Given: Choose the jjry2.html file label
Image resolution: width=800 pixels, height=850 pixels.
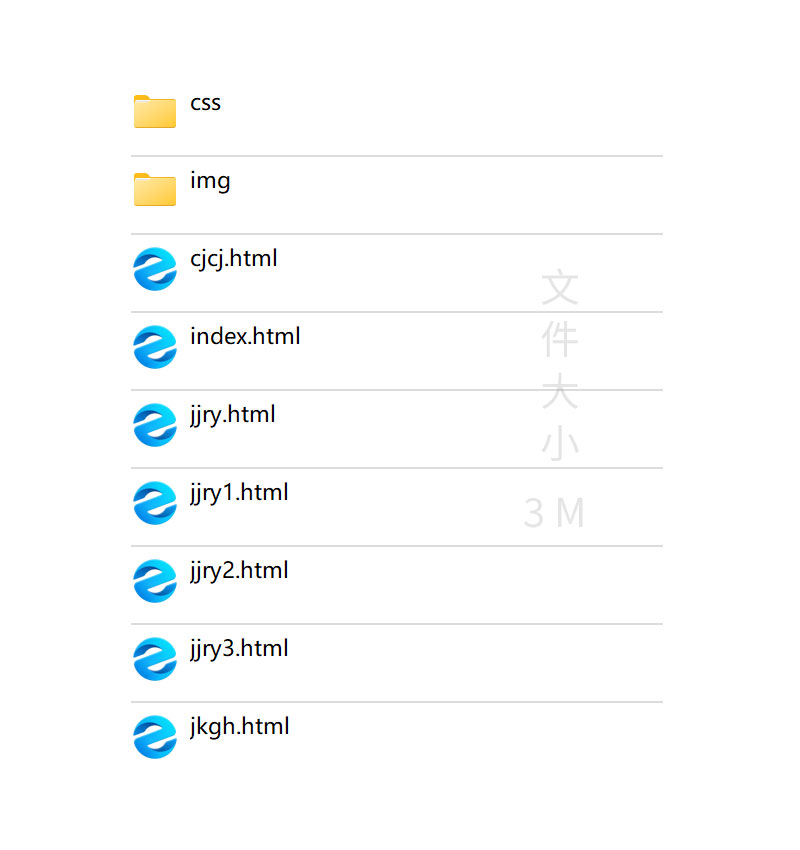Looking at the screenshot, I should coord(239,571).
